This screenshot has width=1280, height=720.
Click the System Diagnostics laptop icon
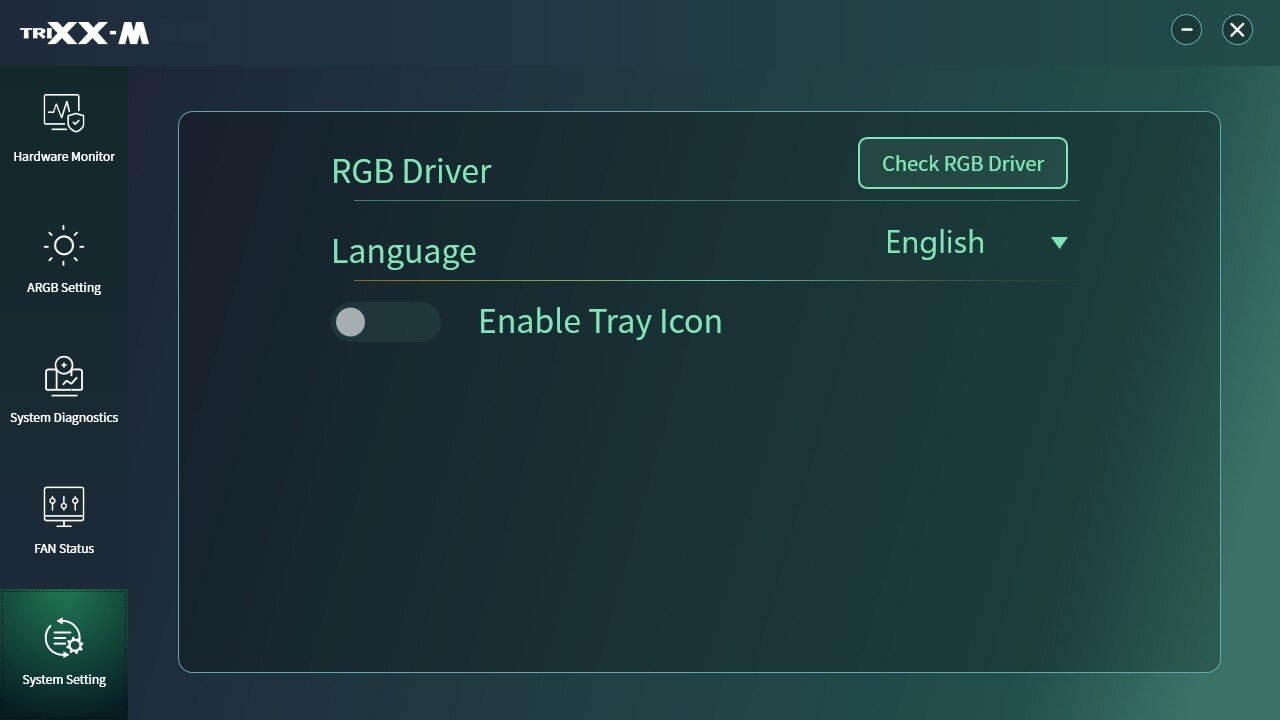pos(64,376)
